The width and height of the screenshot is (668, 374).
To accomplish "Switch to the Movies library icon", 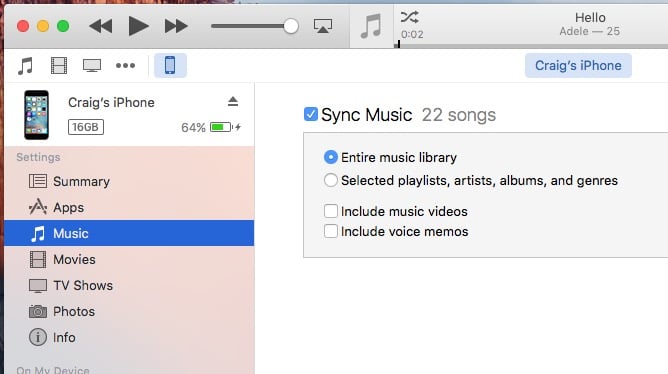I will (x=59, y=66).
